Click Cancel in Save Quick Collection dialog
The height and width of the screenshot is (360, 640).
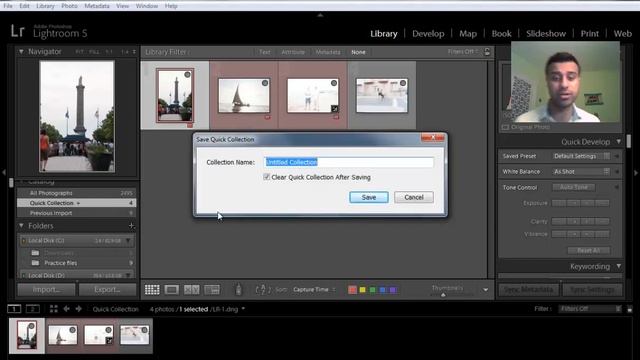click(x=414, y=197)
